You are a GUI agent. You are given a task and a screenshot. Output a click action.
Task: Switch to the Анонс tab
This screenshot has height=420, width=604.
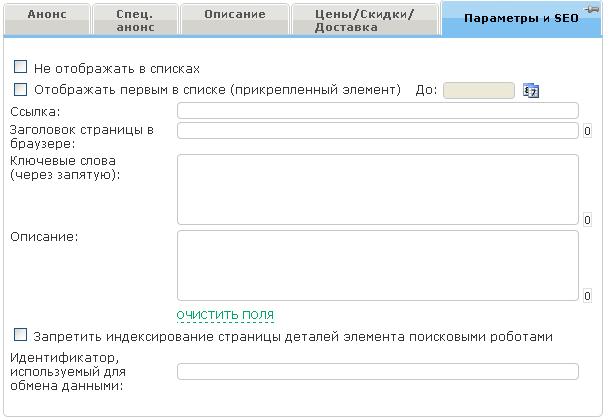[x=47, y=16]
